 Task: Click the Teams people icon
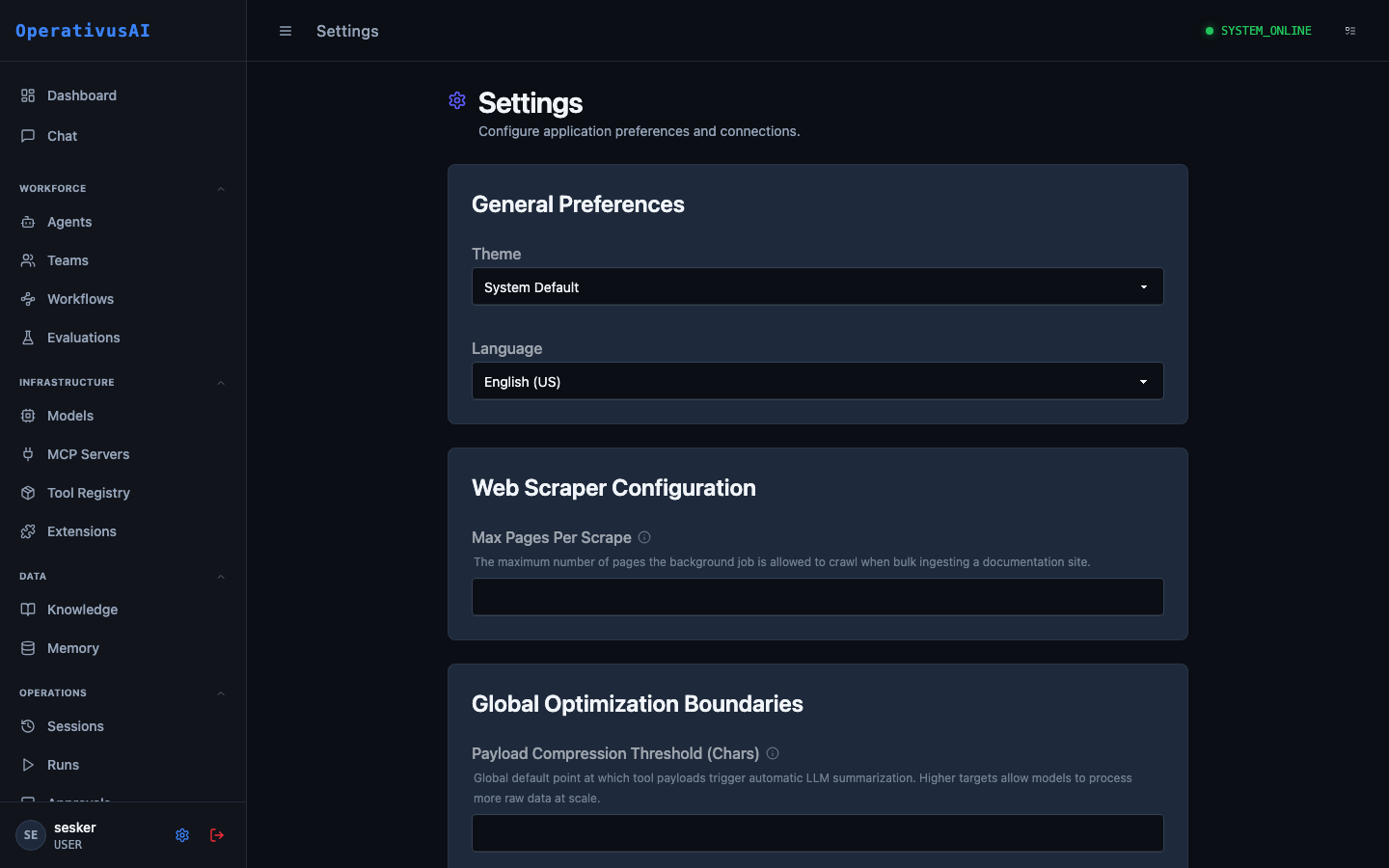pos(28,260)
